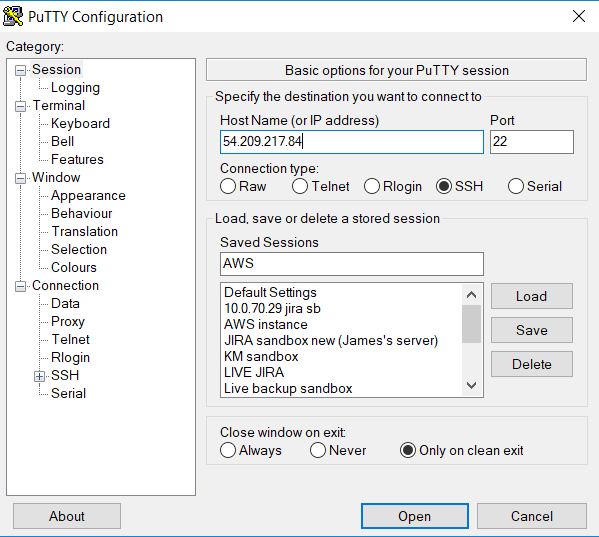
Task: Open the Colours settings category
Action: (x=74, y=267)
